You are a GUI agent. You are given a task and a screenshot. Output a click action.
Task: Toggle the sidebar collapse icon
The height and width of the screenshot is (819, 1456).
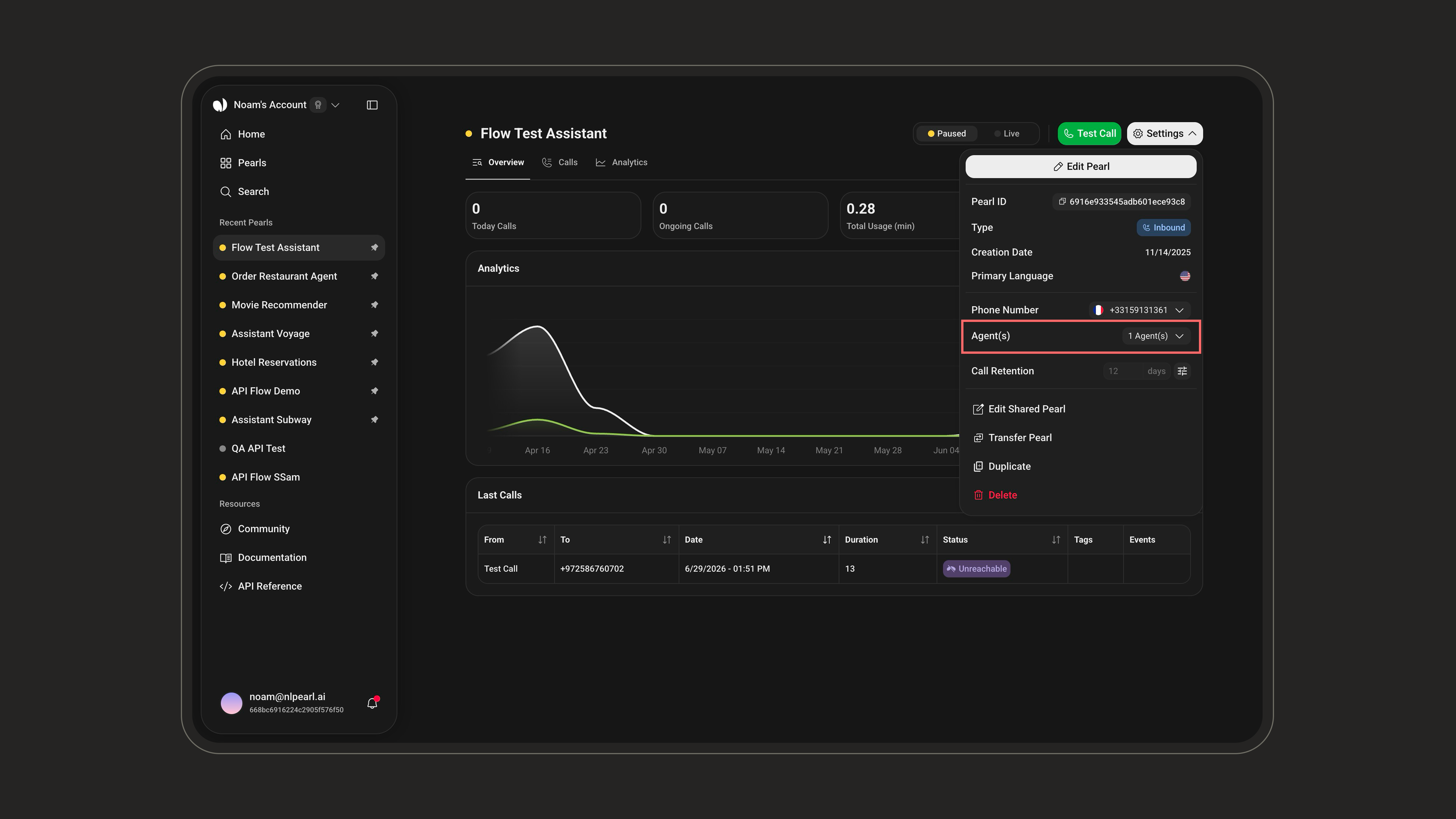tap(372, 105)
